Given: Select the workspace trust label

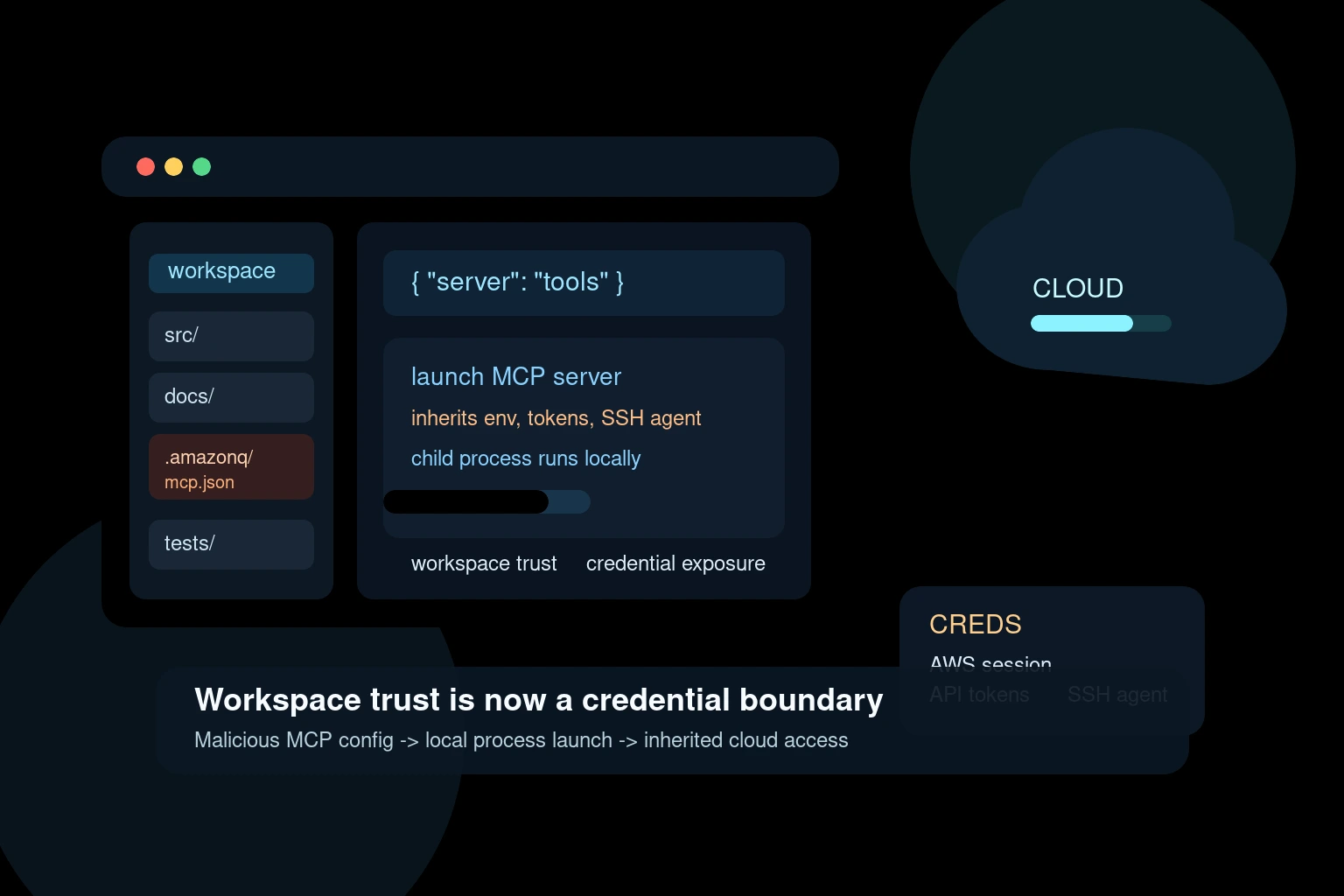Looking at the screenshot, I should [484, 563].
